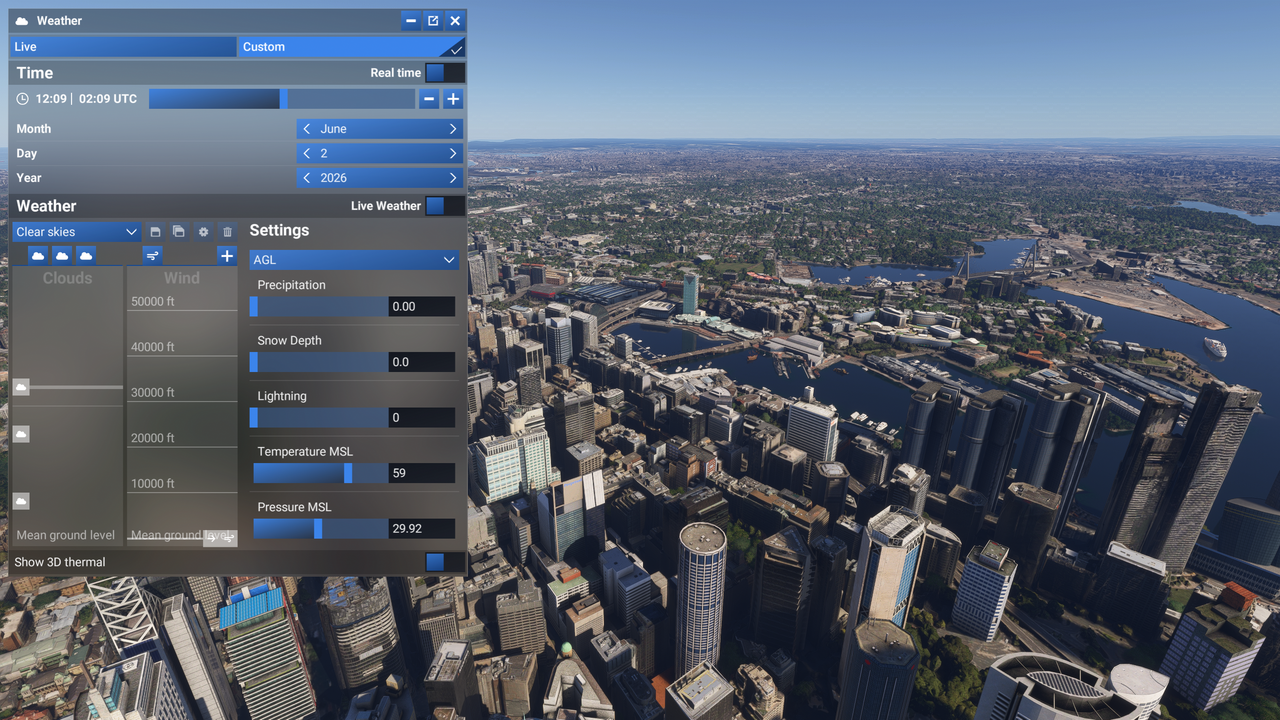Toggle Show 3D thermal

click(444, 562)
